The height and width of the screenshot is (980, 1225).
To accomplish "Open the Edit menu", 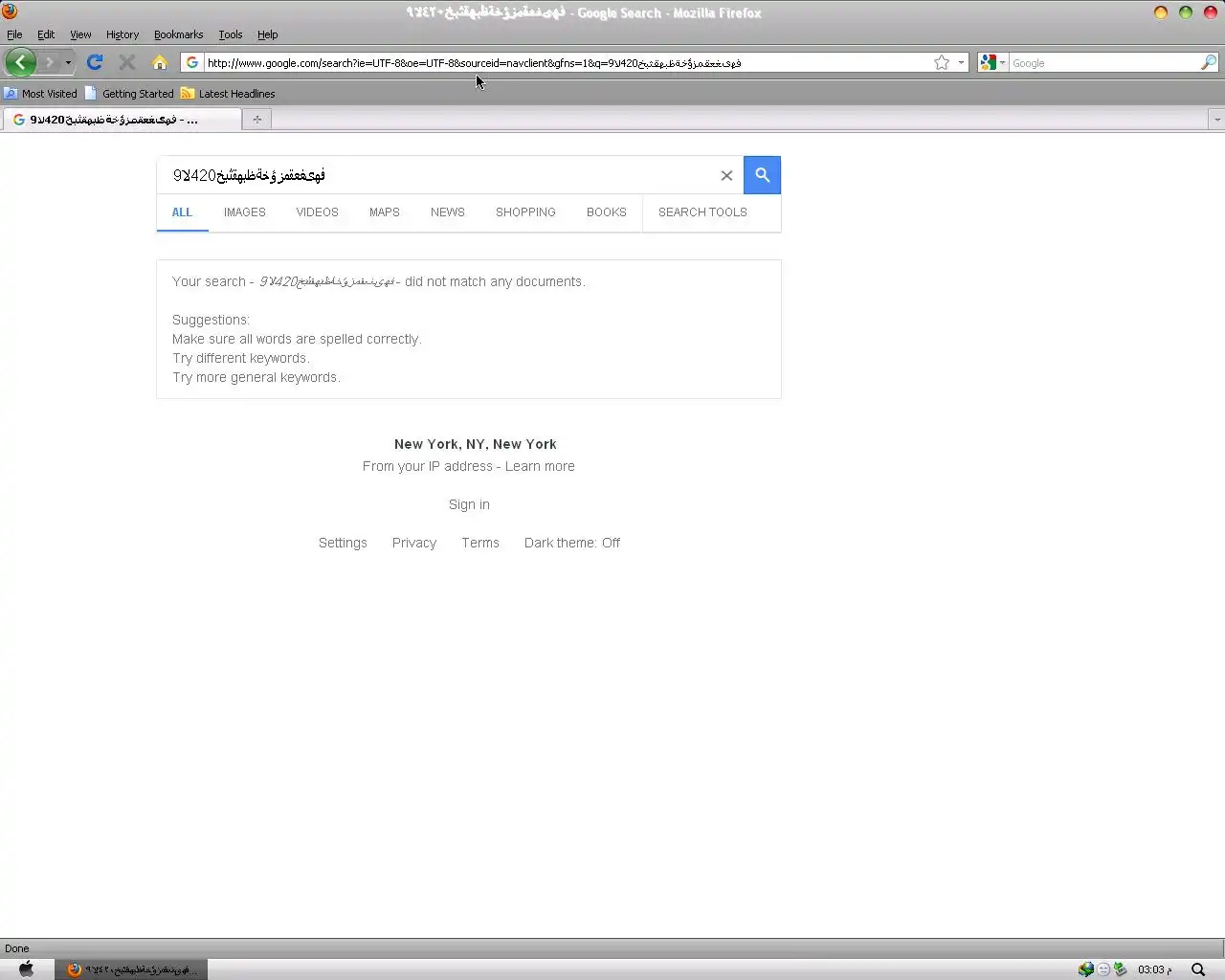I will pos(46,34).
